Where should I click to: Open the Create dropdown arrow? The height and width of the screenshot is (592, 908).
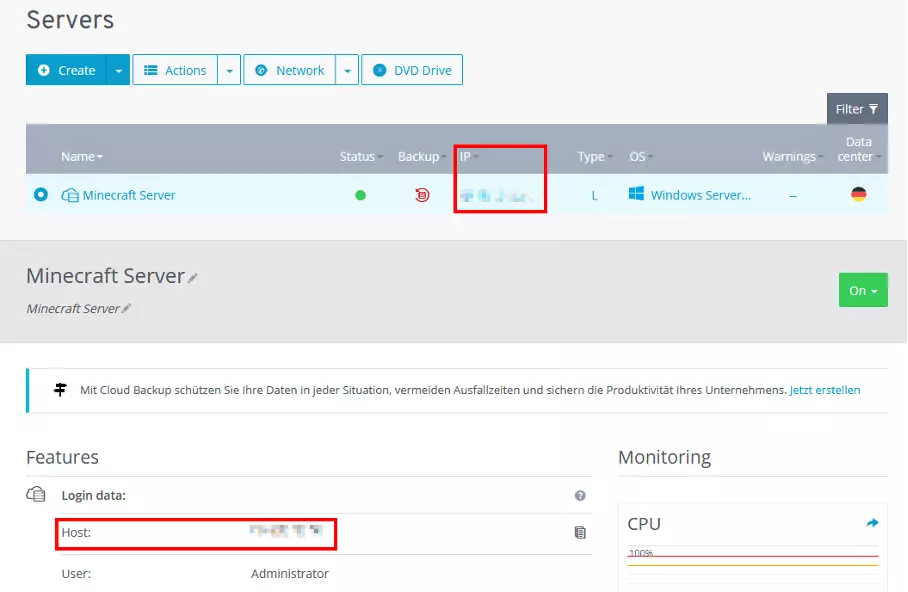pyautogui.click(x=119, y=70)
